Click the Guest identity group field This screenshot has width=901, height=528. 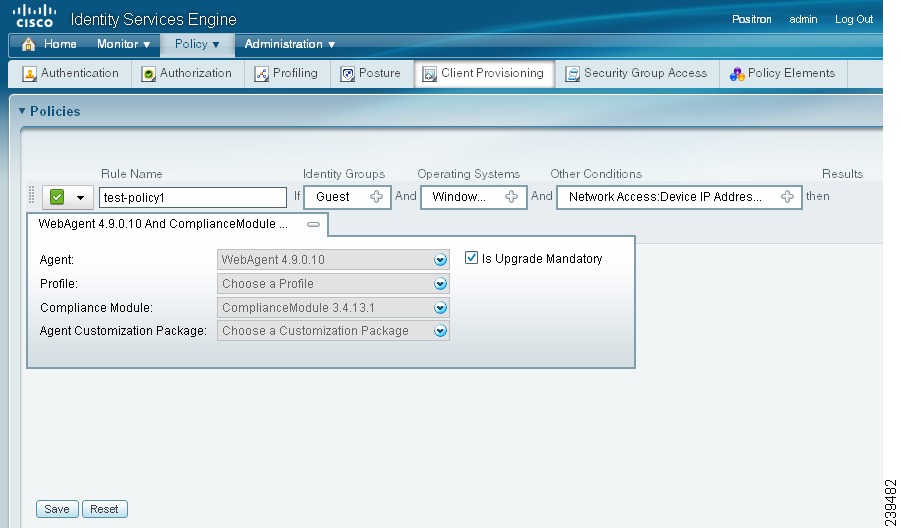(x=347, y=197)
